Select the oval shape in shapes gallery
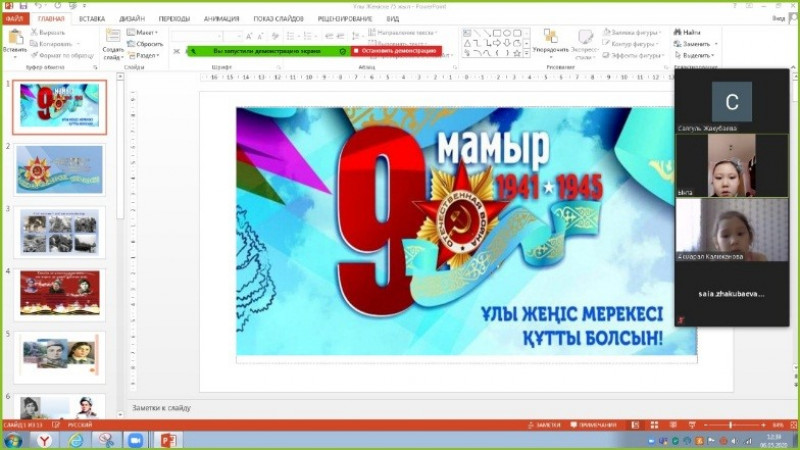 pos(507,33)
